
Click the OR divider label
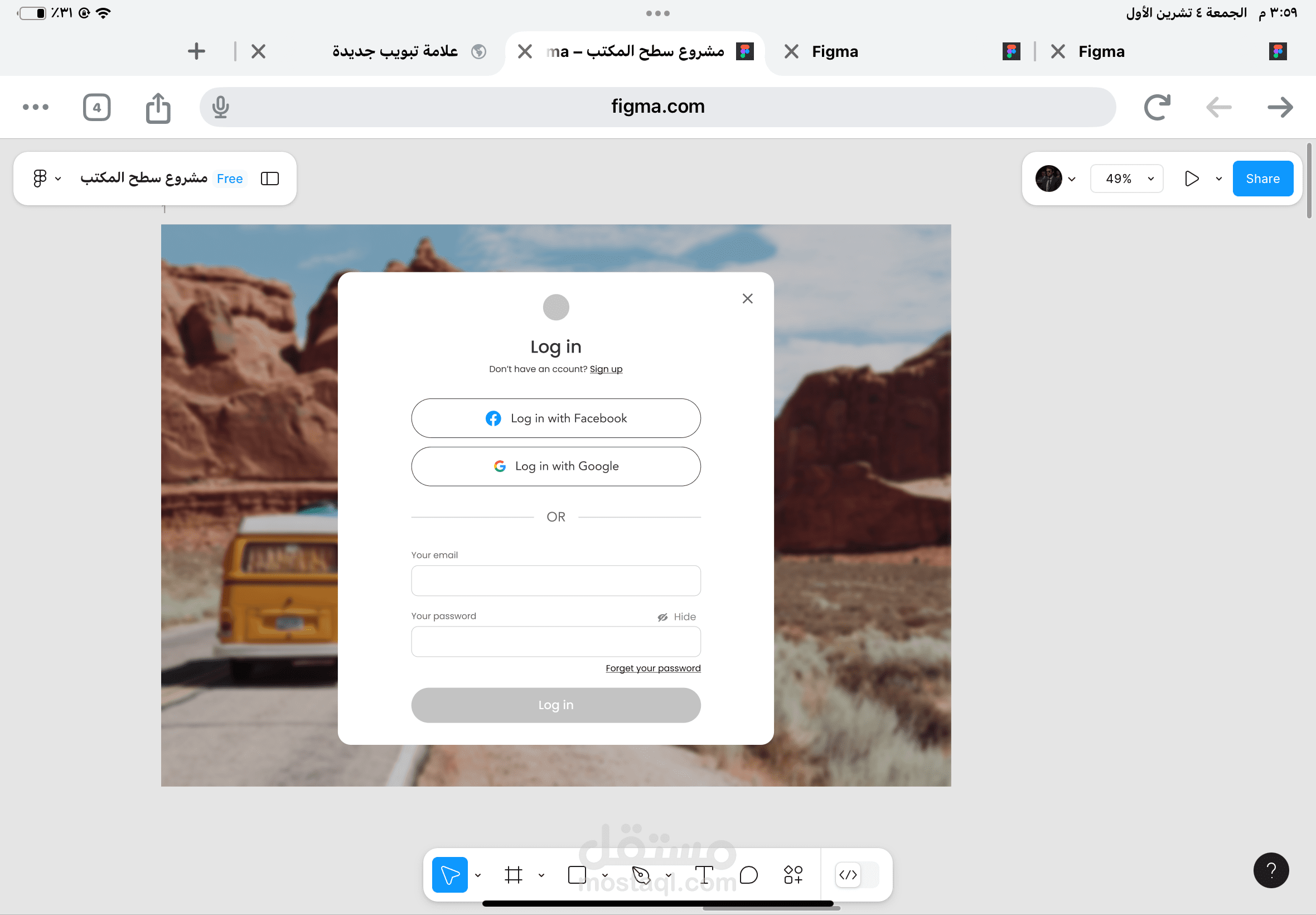[x=556, y=517]
